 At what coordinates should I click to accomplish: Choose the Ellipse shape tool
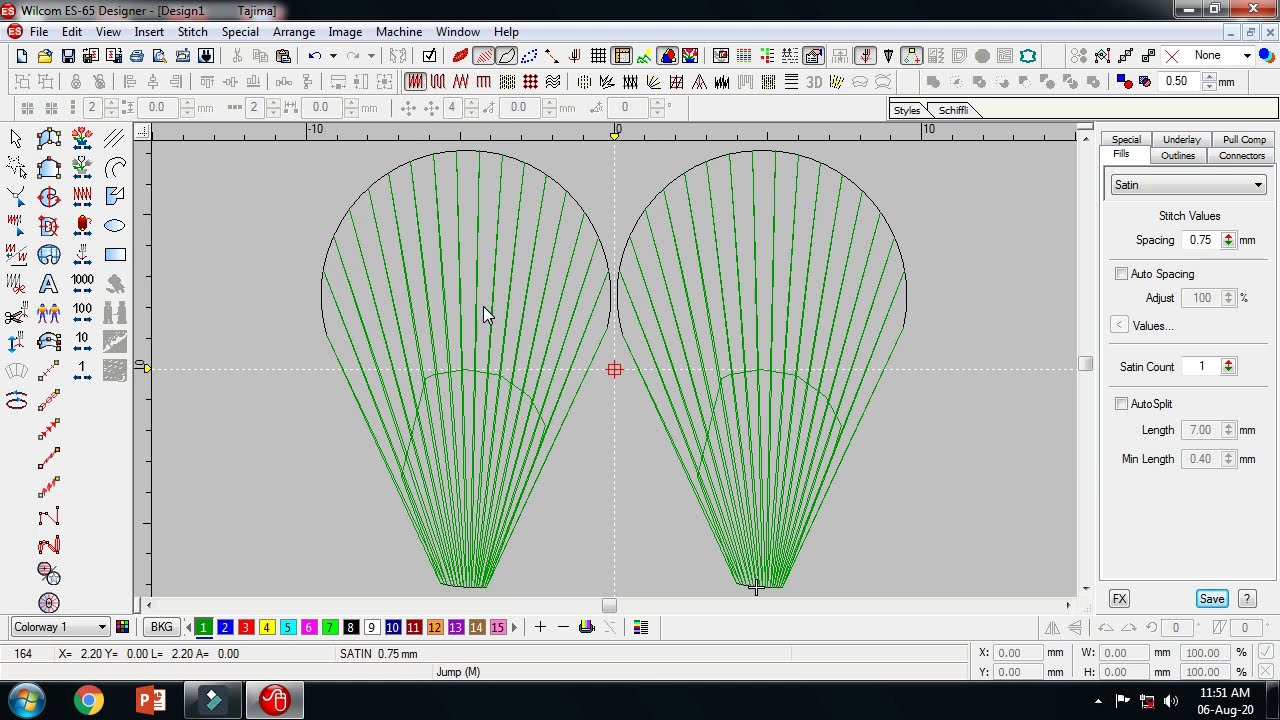pos(115,226)
